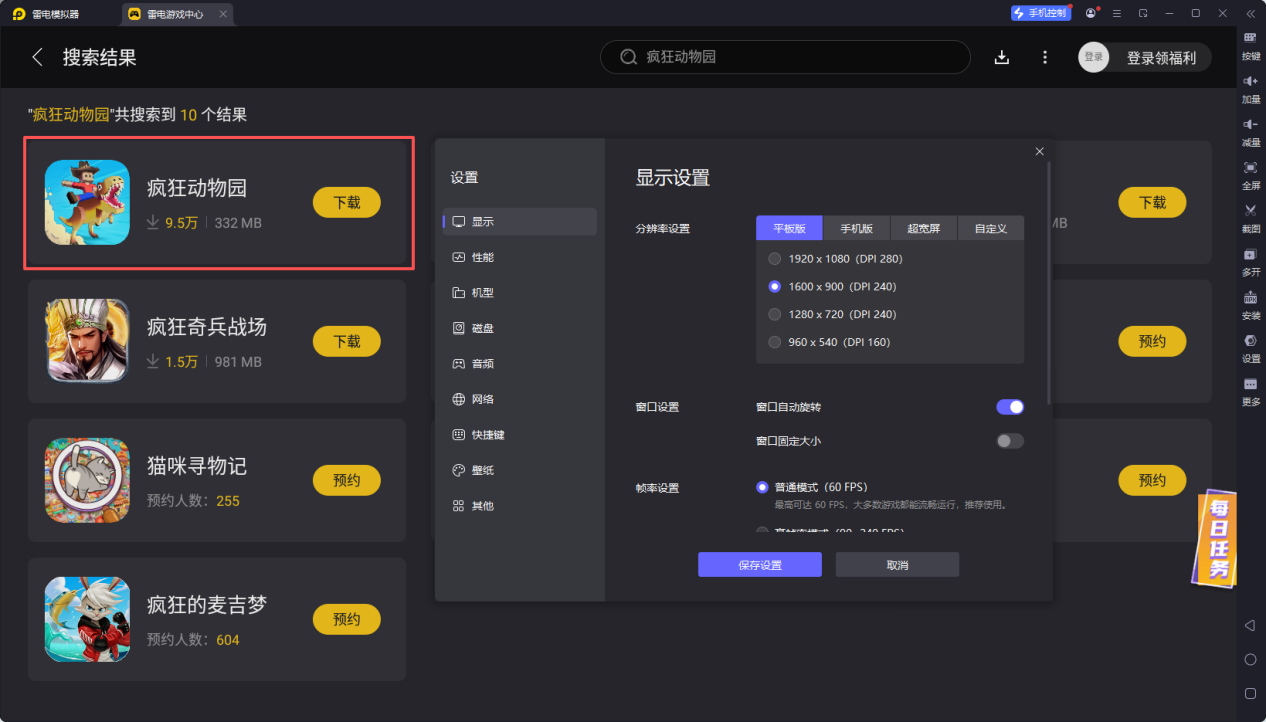Tap the Android back triangle button
This screenshot has height=722, width=1266.
(1250, 625)
